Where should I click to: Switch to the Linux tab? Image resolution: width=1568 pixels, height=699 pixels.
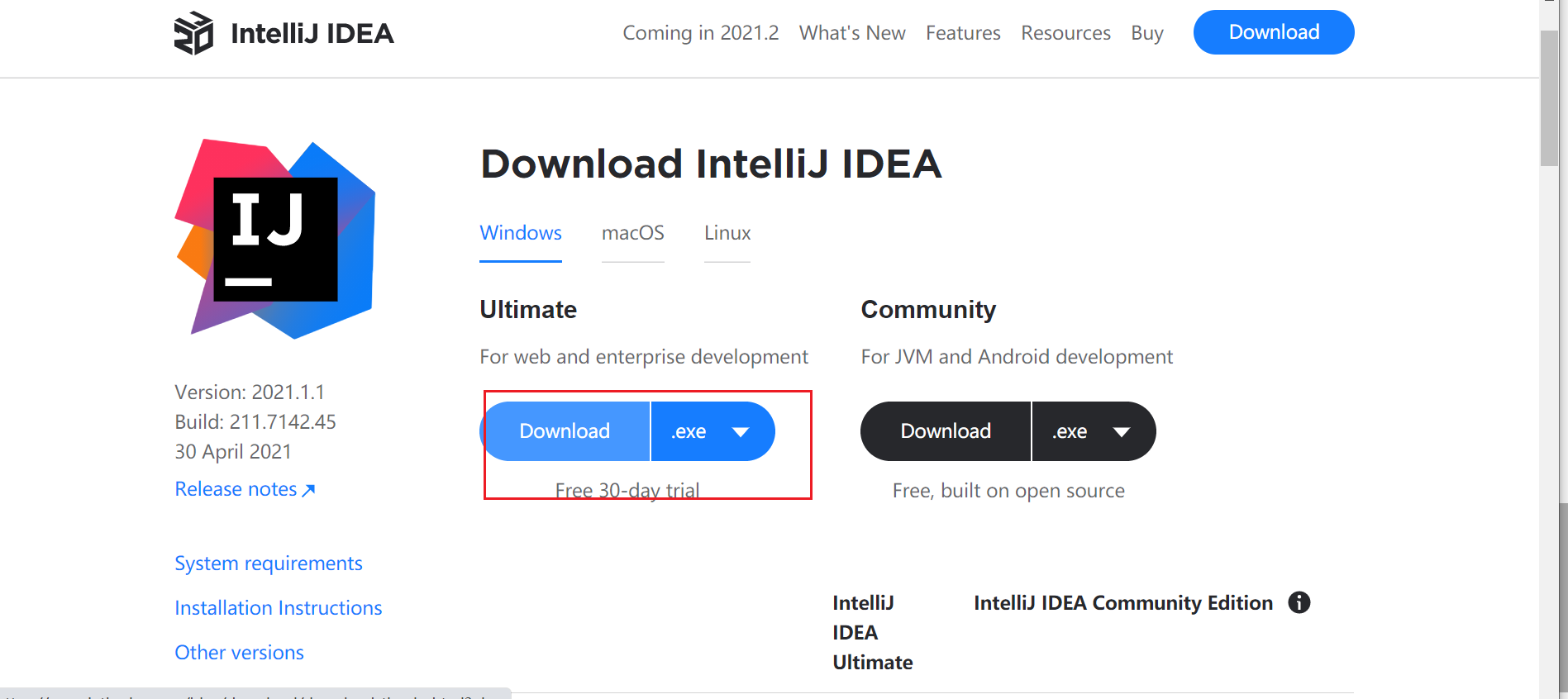(727, 233)
